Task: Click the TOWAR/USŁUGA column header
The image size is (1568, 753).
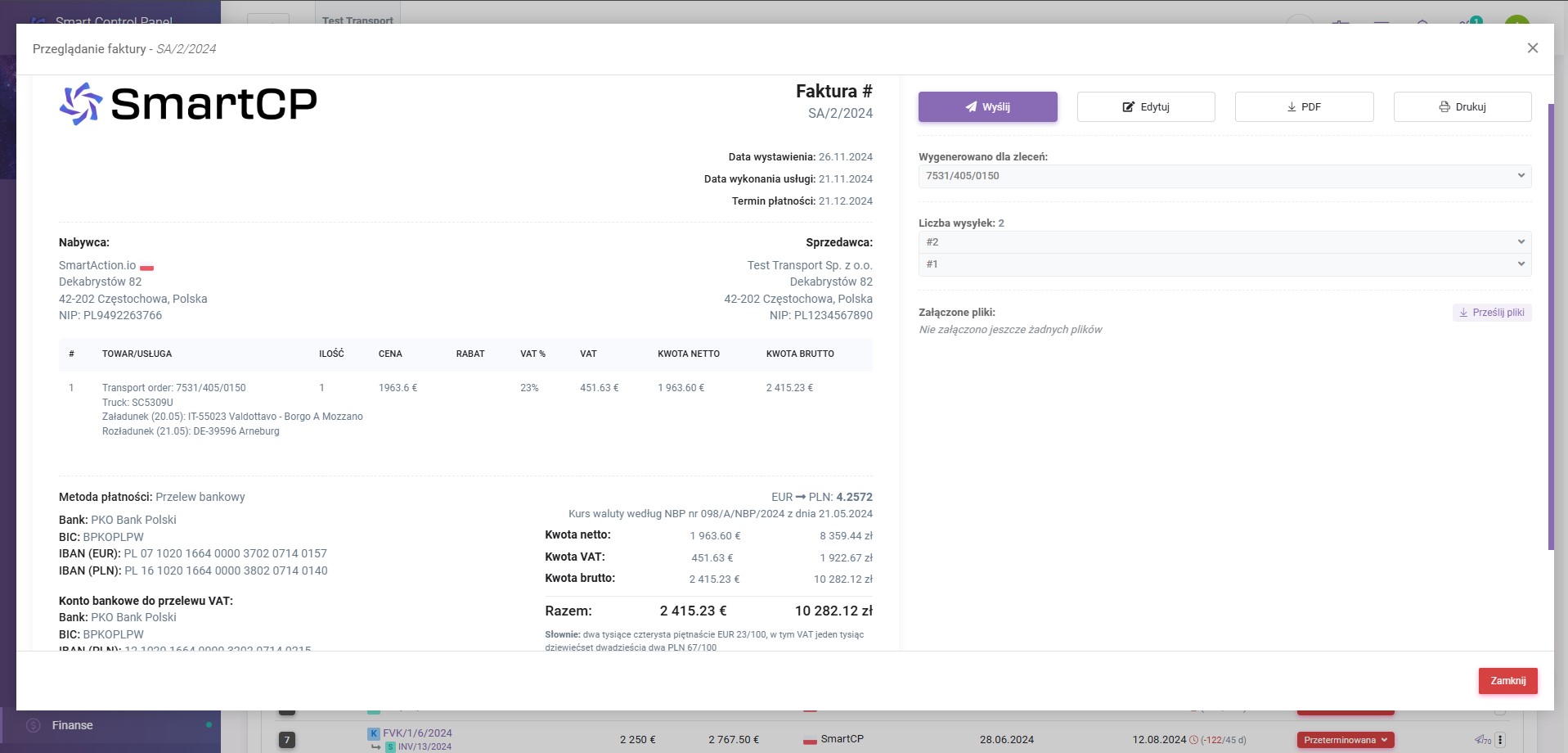Action: pyautogui.click(x=137, y=354)
